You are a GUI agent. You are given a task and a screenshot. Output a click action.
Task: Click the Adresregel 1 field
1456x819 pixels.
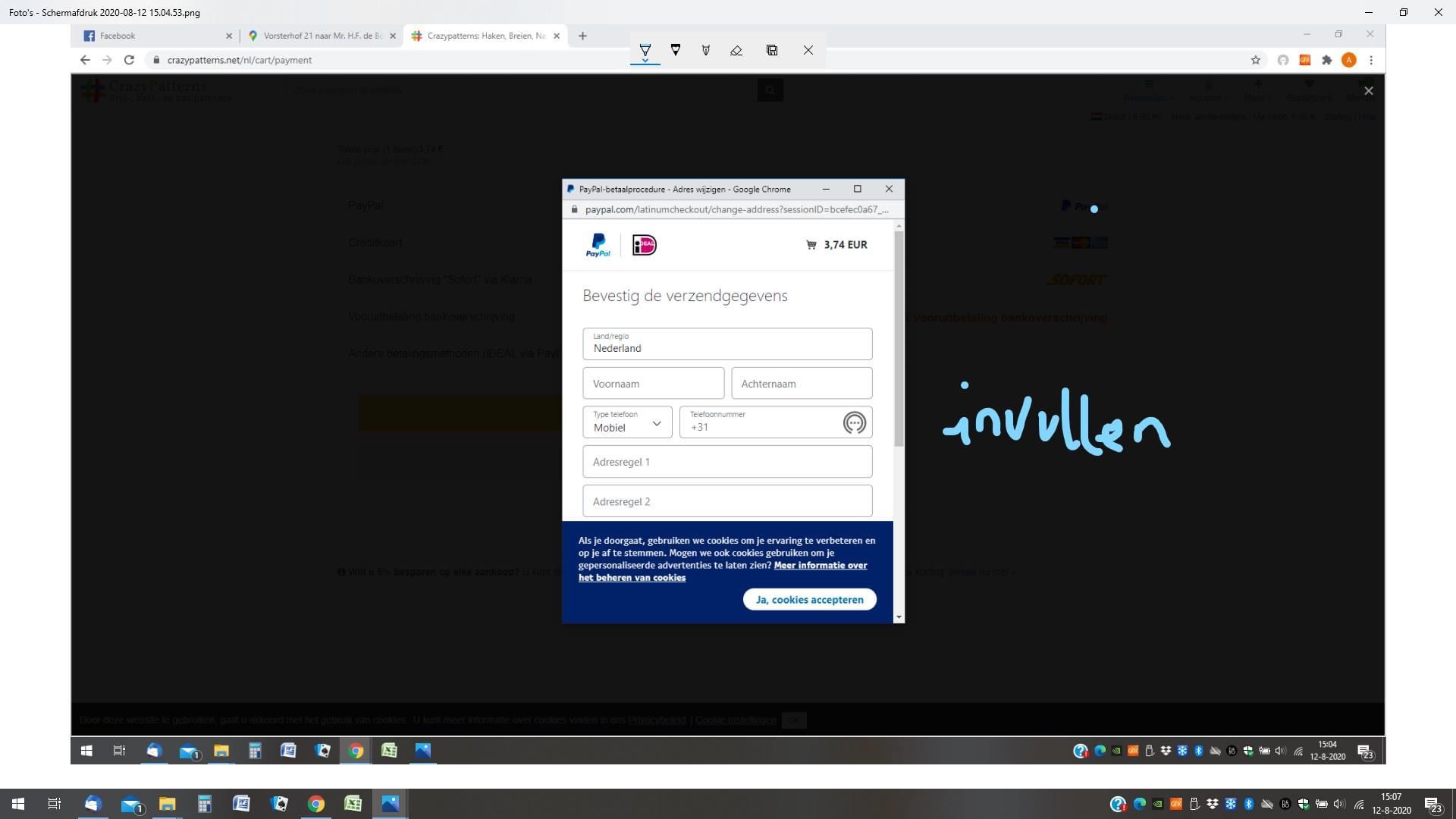pos(726,462)
